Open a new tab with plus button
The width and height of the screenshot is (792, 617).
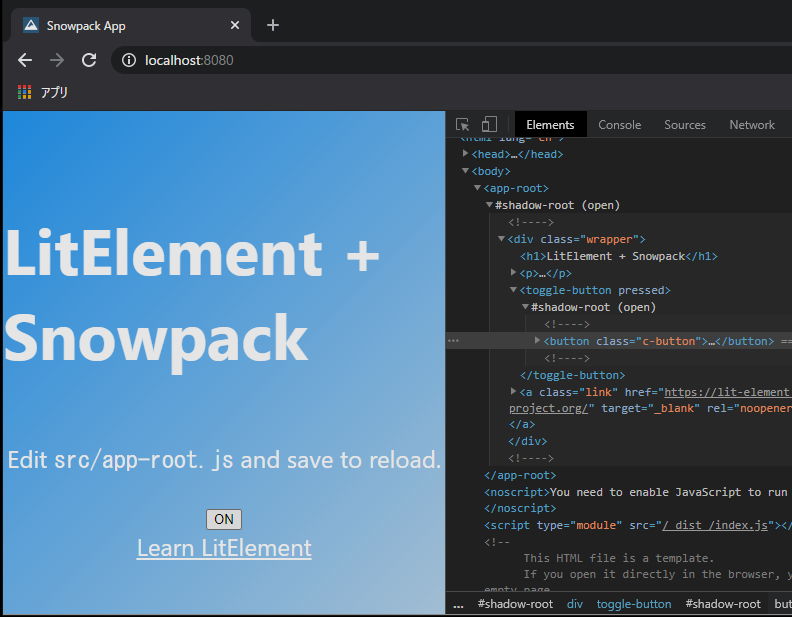coord(273,25)
